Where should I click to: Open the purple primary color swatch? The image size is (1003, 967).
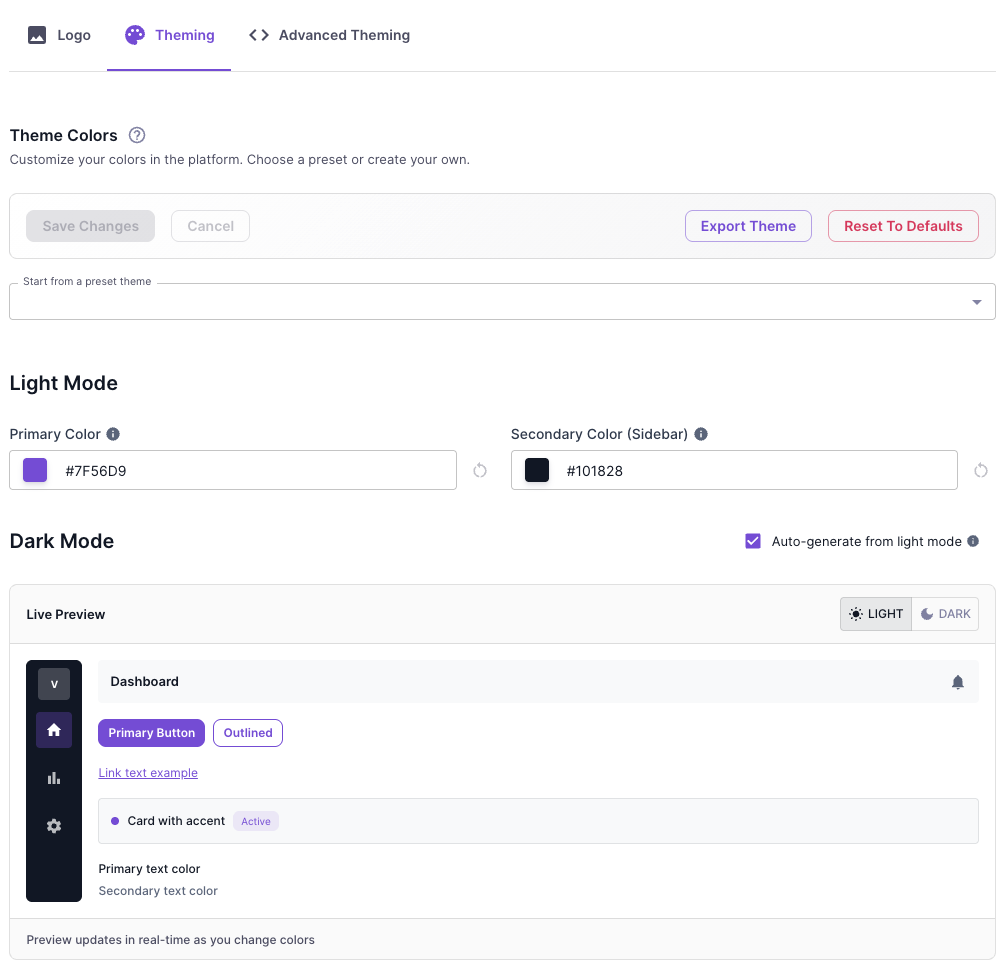click(x=34, y=469)
